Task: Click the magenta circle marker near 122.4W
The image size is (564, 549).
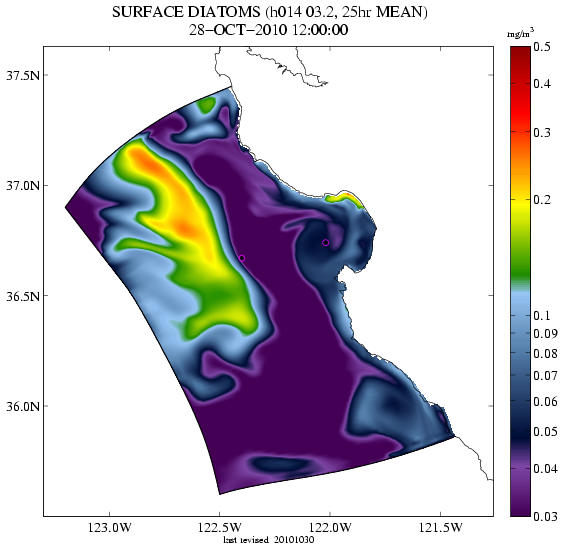Action: 242,258
